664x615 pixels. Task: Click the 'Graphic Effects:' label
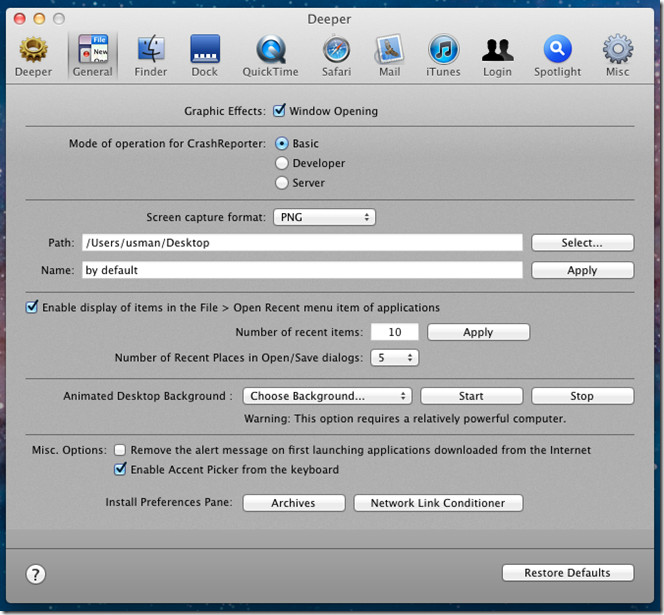225,111
